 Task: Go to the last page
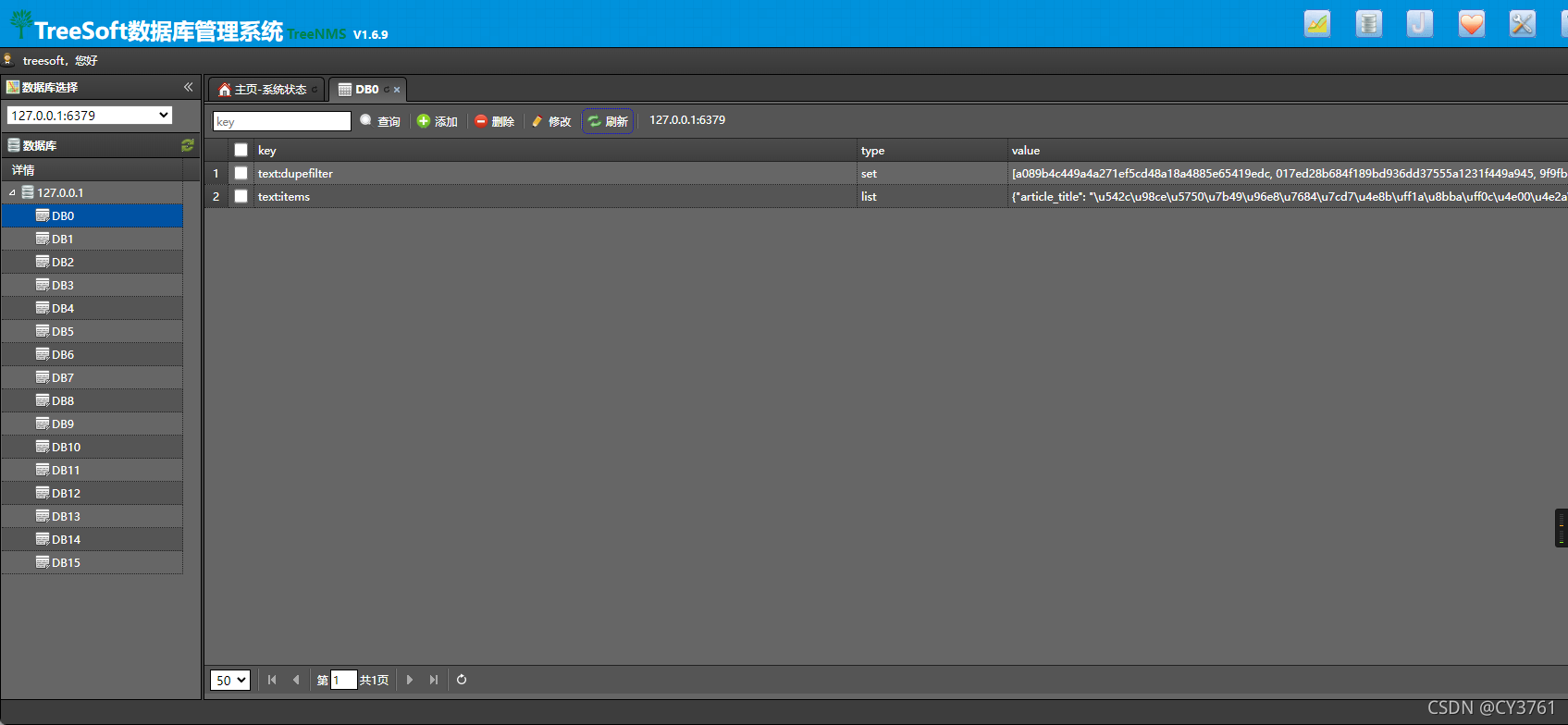pos(434,680)
